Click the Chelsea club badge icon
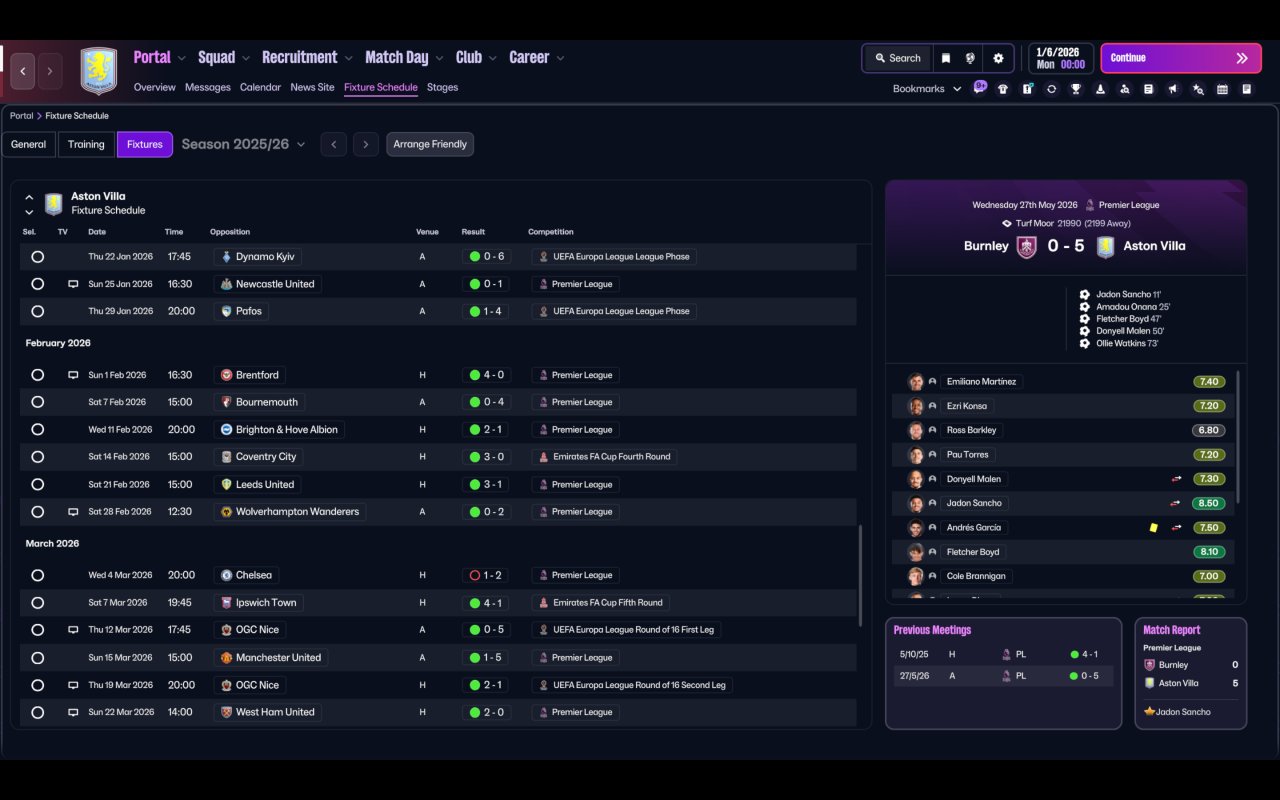1280x800 pixels. click(227, 576)
